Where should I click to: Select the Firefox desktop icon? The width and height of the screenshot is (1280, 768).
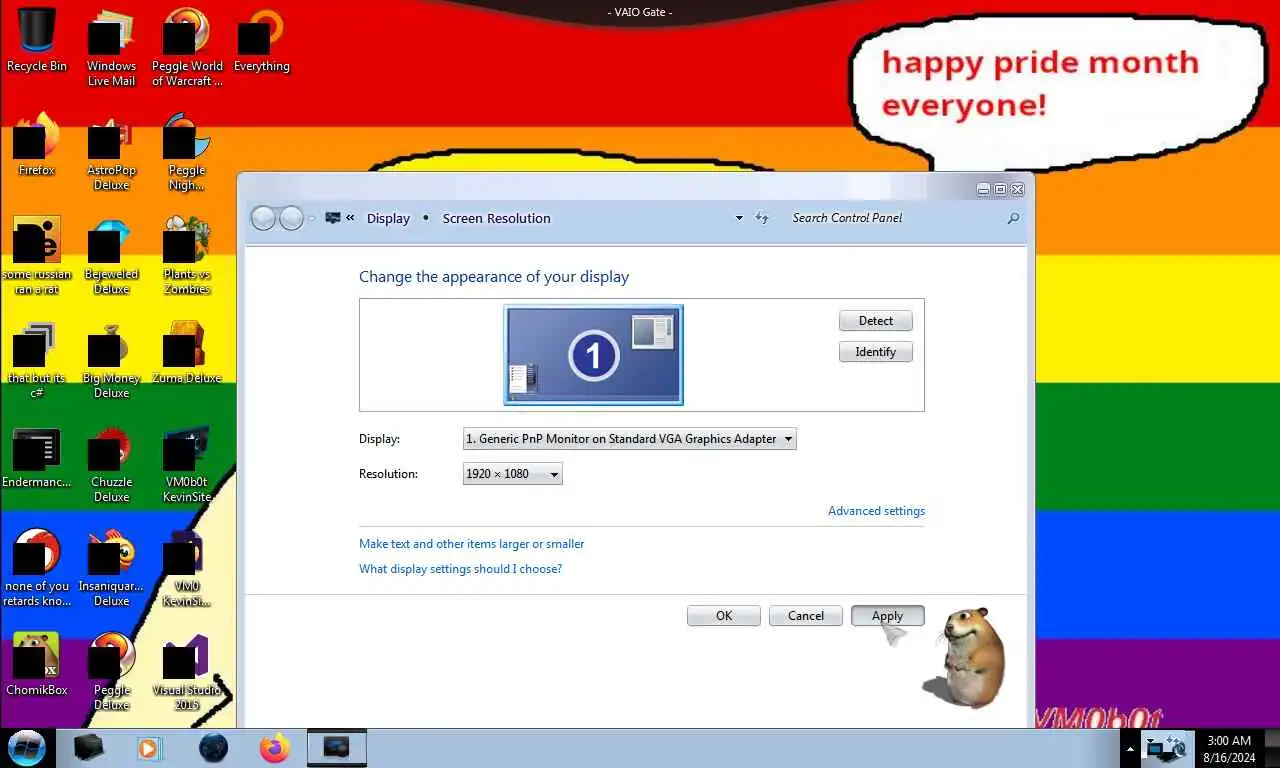click(37, 145)
